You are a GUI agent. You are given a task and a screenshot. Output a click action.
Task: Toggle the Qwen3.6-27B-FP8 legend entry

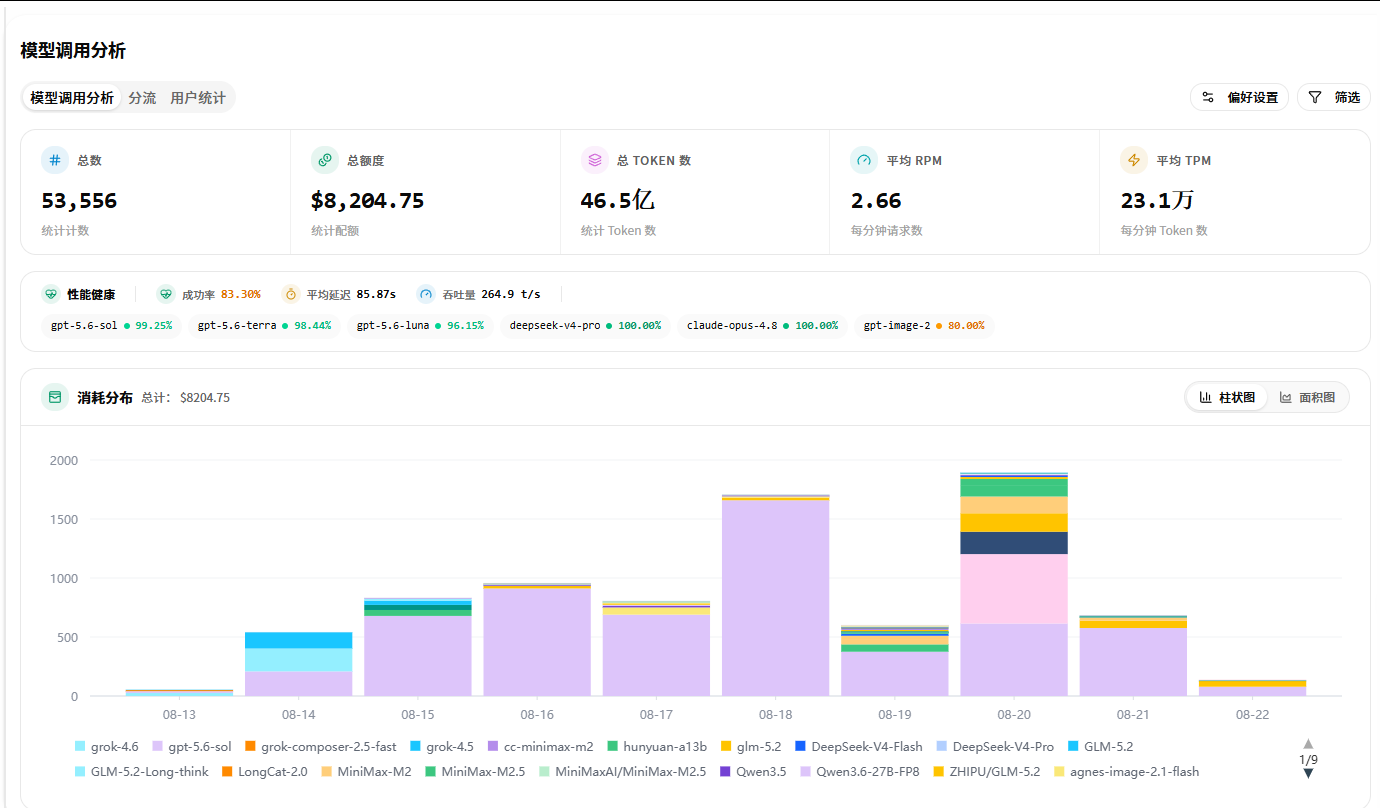click(859, 772)
